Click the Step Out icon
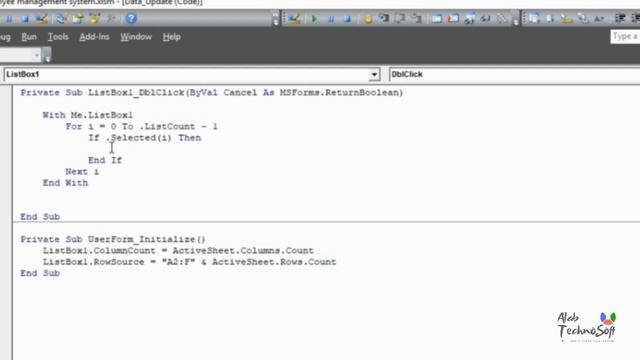 point(417,18)
